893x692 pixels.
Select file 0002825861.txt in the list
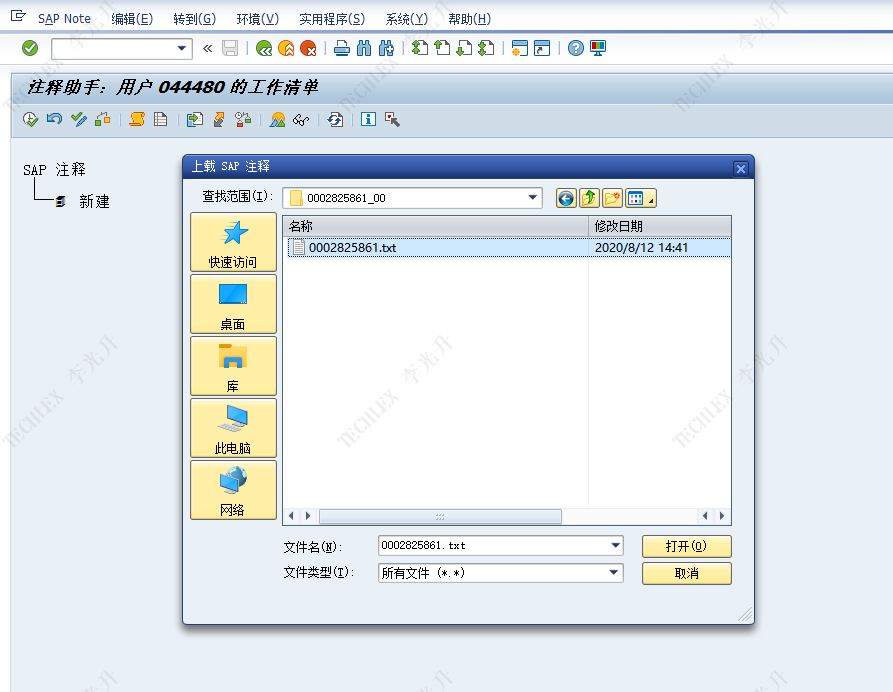tap(509, 248)
